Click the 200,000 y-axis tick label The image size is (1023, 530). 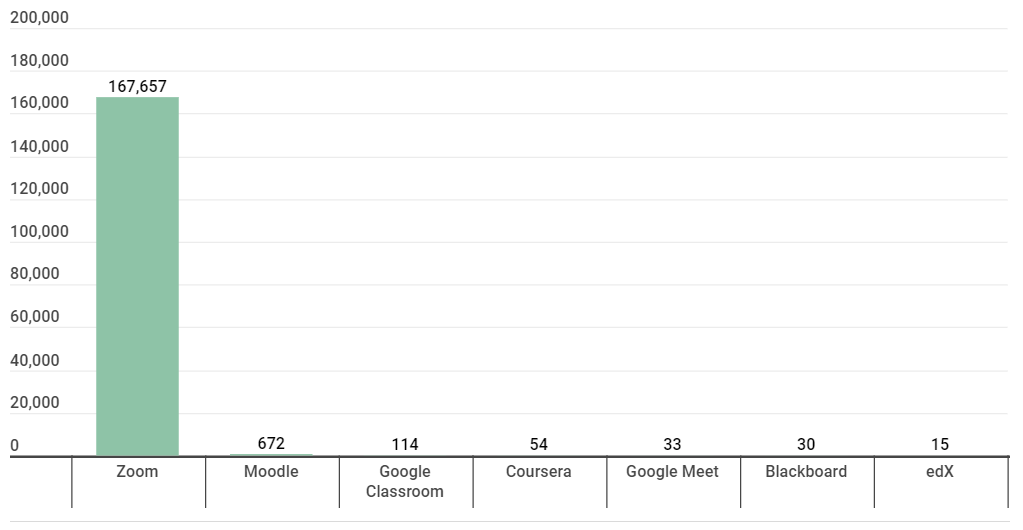coord(39,18)
